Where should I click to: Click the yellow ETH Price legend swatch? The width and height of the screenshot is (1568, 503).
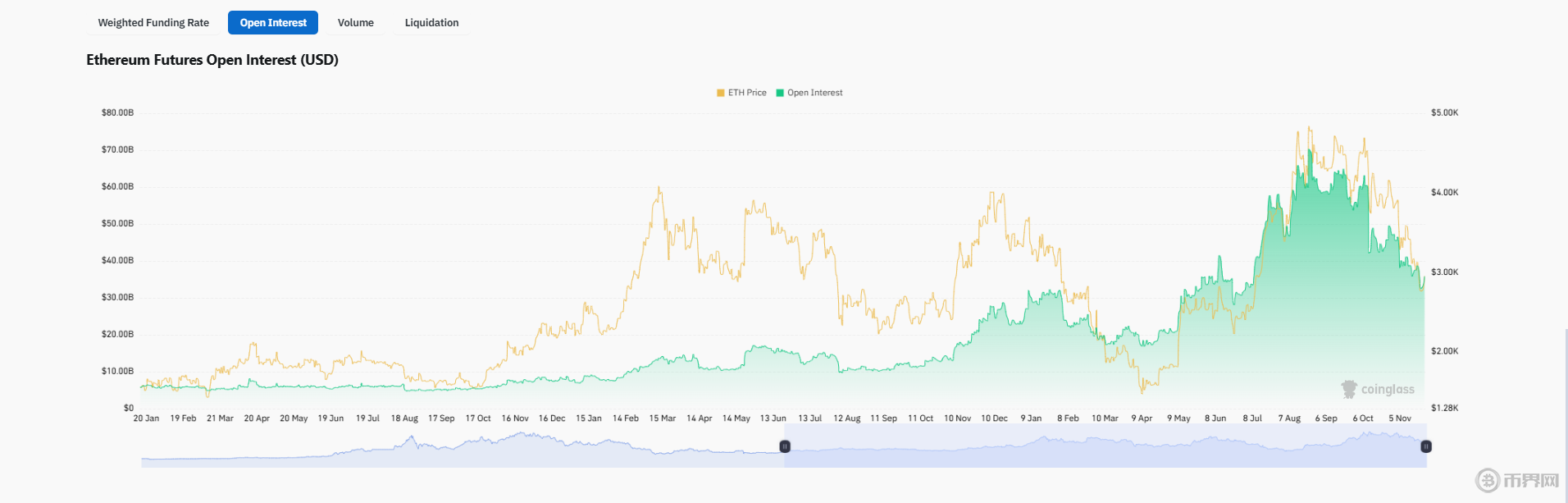click(721, 93)
